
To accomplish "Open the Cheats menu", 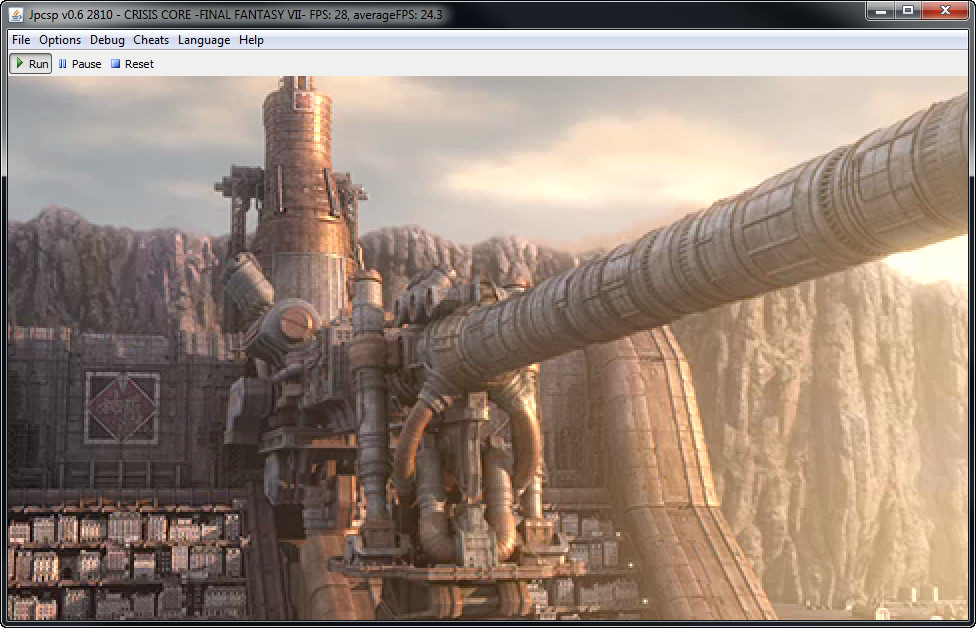I will tap(151, 40).
